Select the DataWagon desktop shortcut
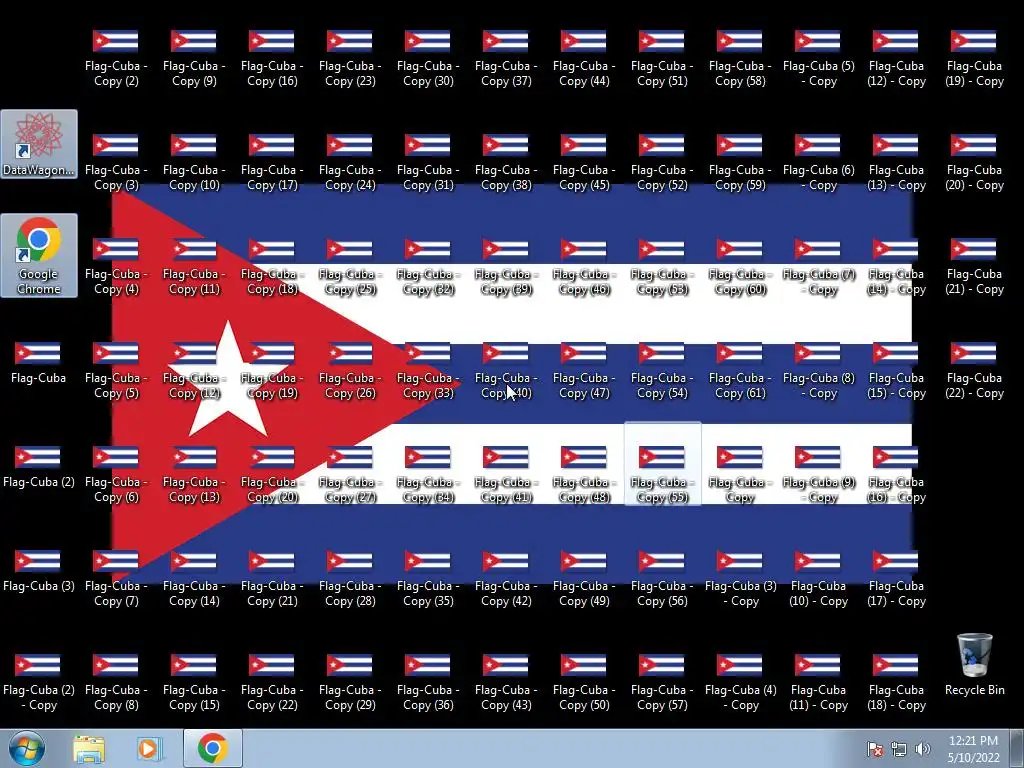Screen dimensions: 1024x768 click(x=39, y=144)
